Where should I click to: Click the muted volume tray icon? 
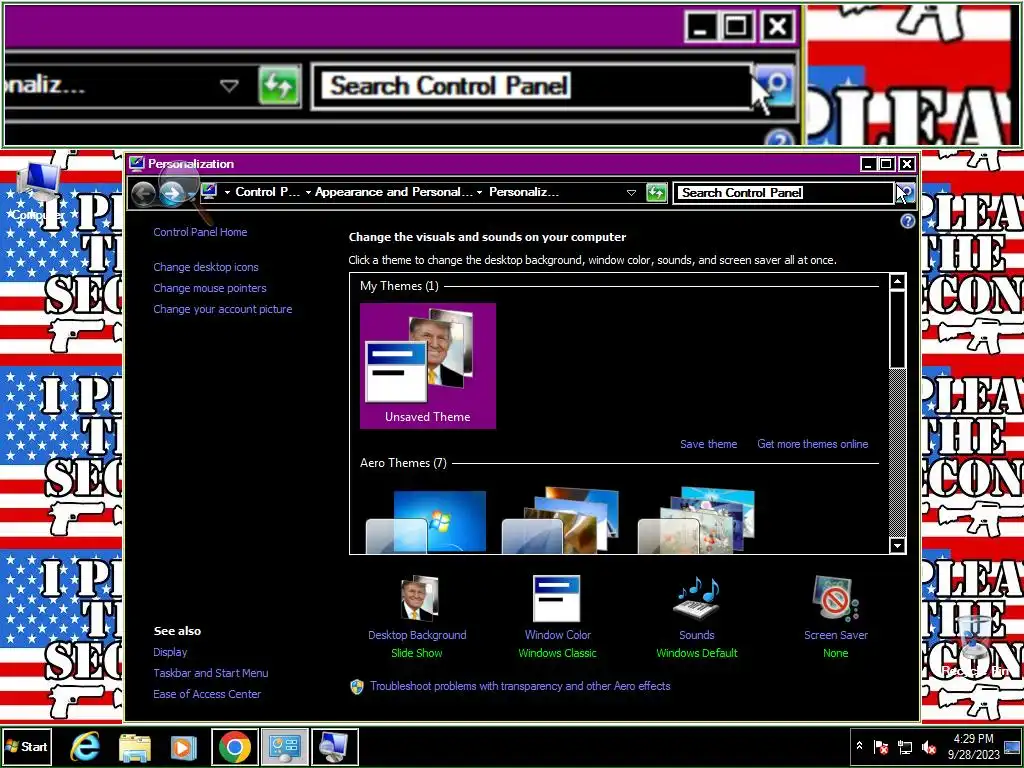click(x=928, y=746)
